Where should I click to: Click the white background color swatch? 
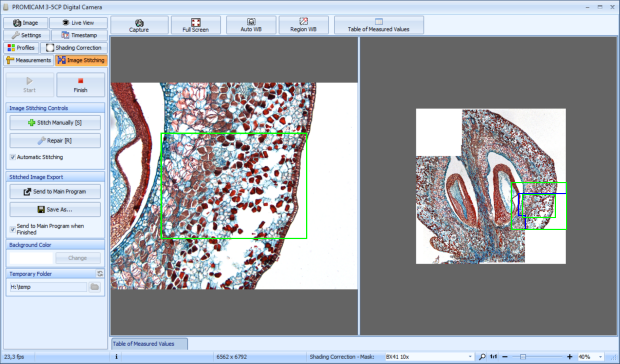pyautogui.click(x=31, y=258)
